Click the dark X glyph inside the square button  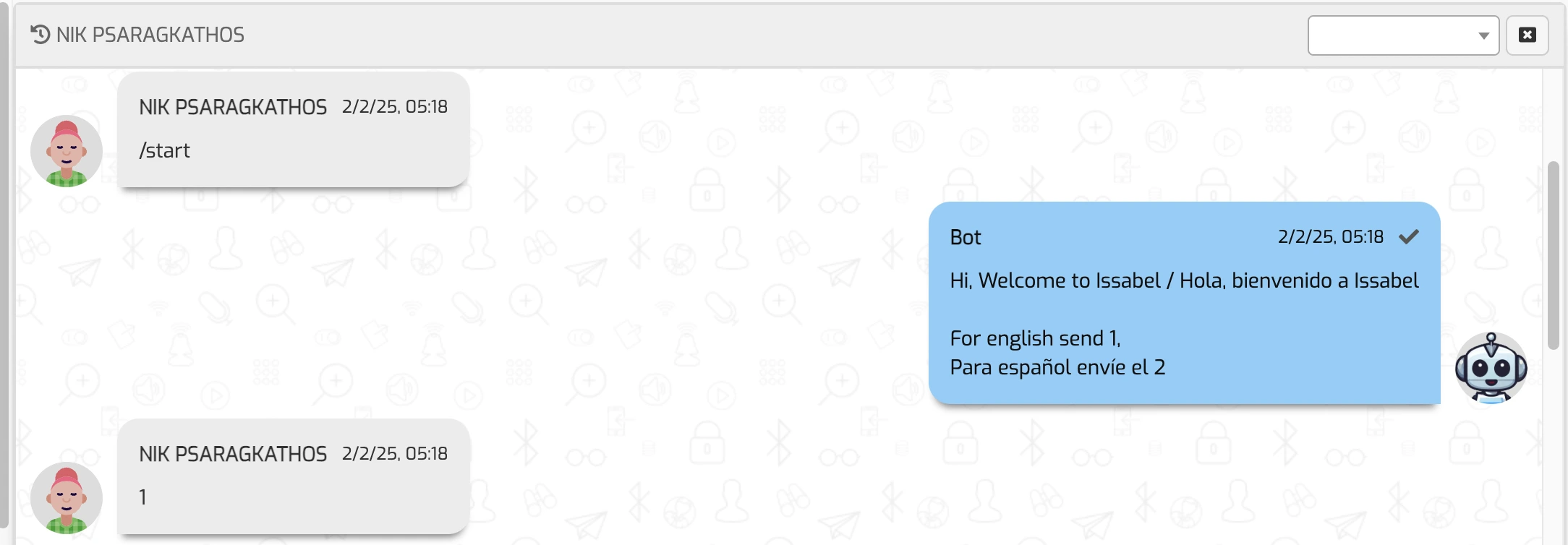pyautogui.click(x=1526, y=34)
